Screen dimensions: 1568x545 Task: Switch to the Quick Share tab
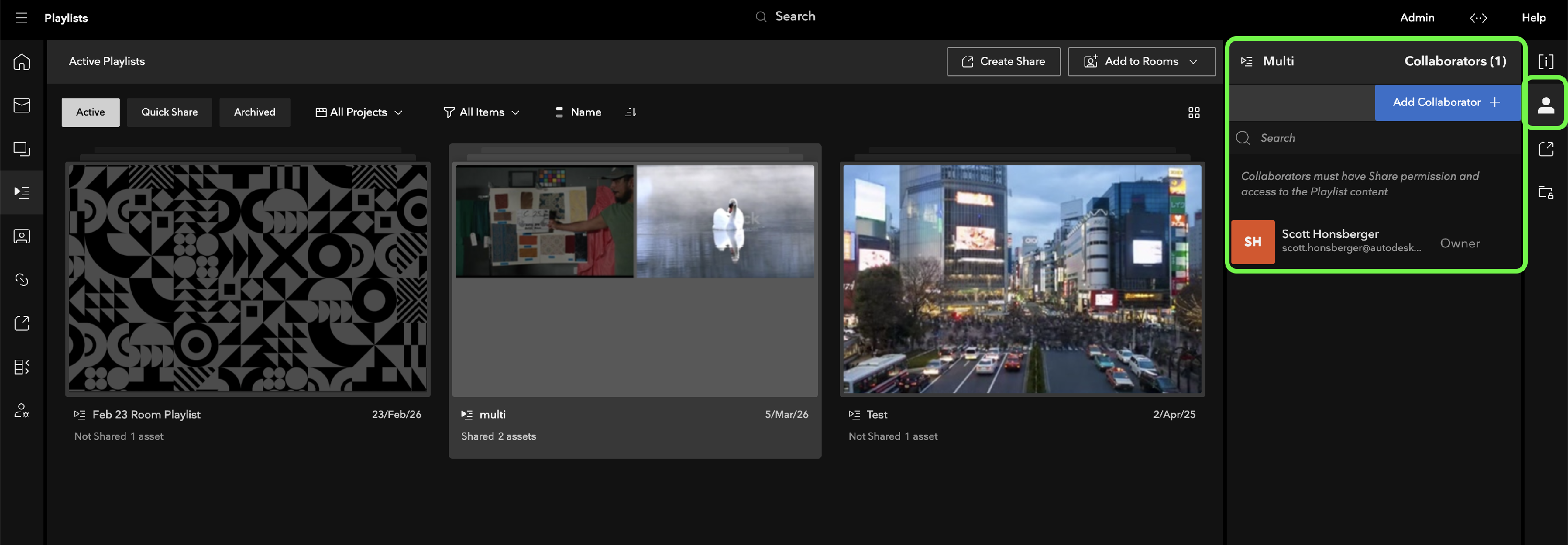tap(169, 112)
